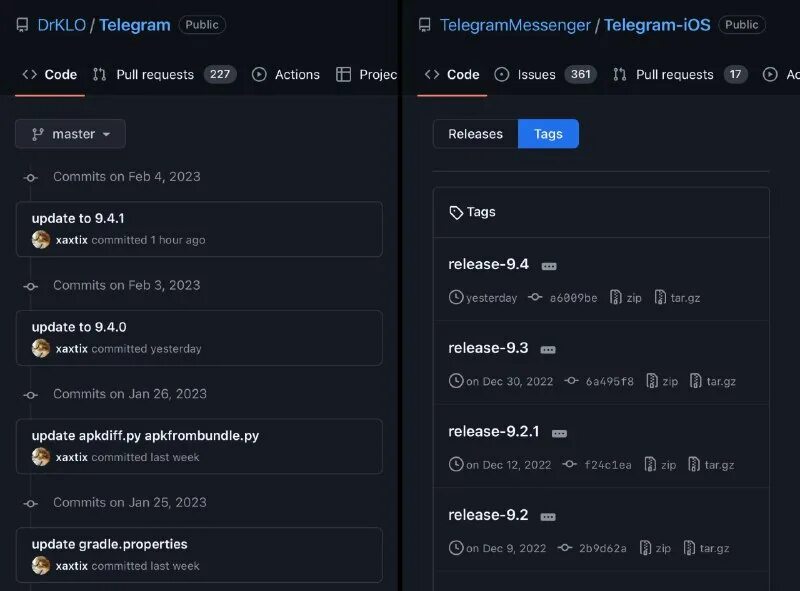Screen dimensions: 800x591
Task: Click xaxtix author on 9.4.1 commit
Action: click(x=71, y=240)
